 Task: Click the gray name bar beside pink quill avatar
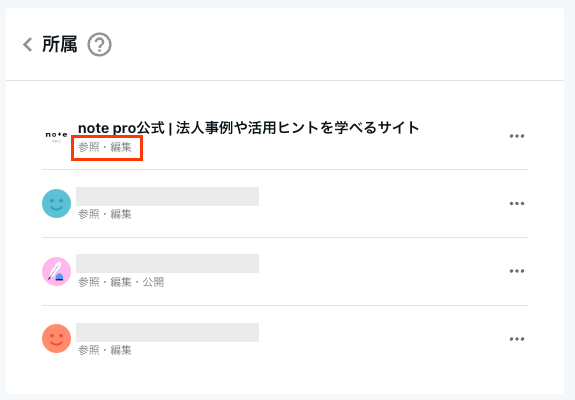pyautogui.click(x=168, y=264)
